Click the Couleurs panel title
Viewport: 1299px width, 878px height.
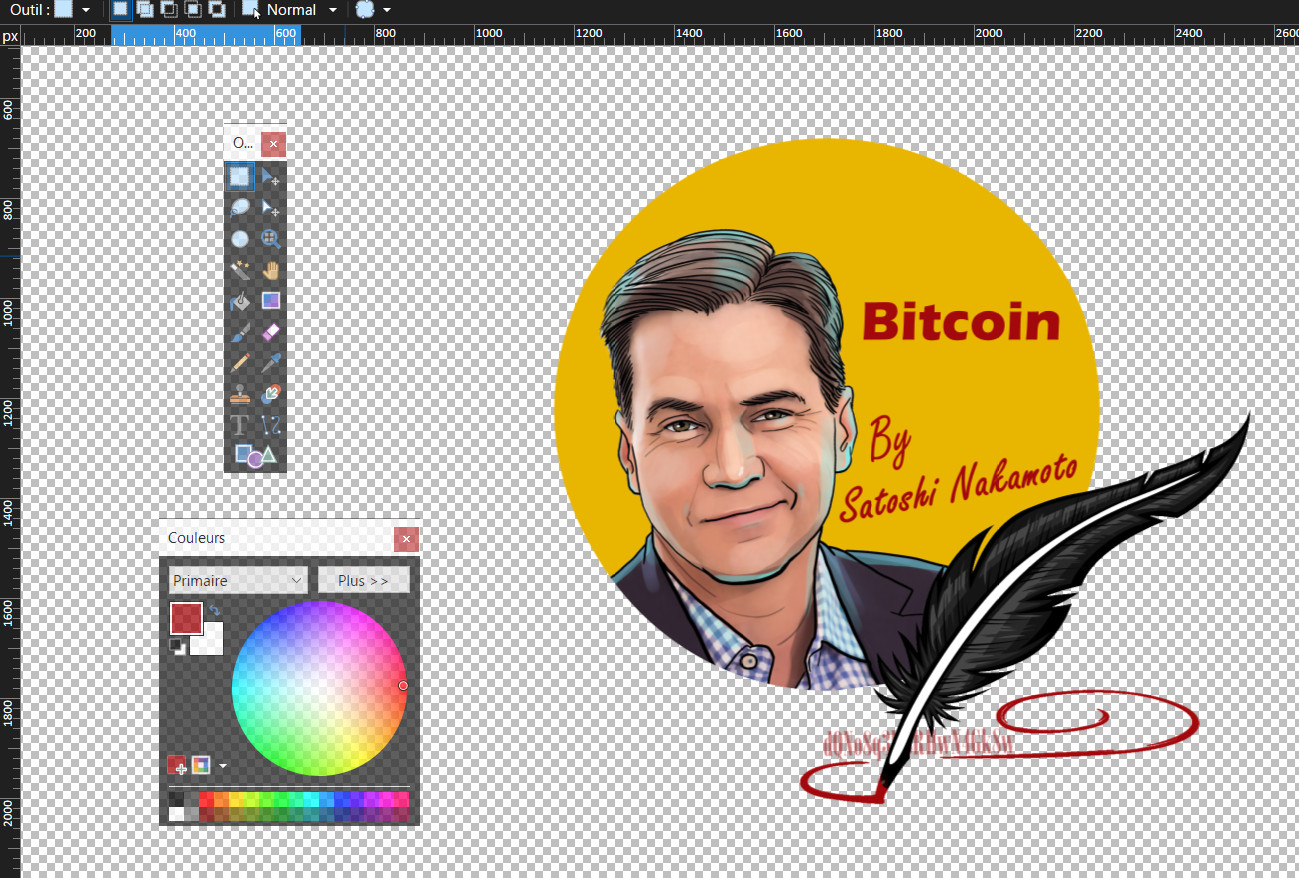[197, 538]
